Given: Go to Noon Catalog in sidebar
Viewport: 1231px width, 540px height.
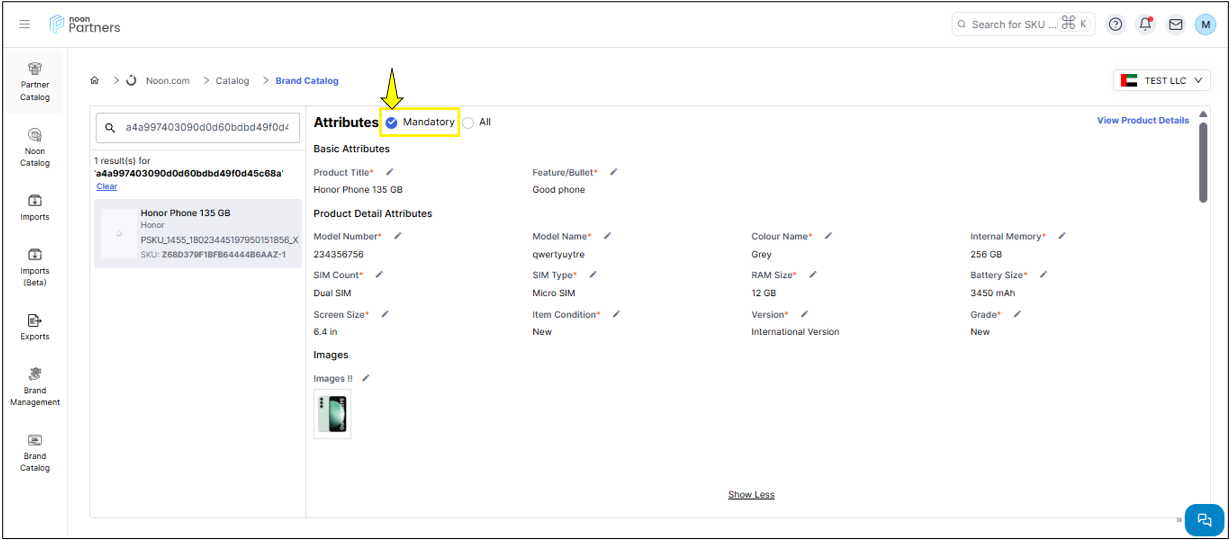Looking at the screenshot, I should point(35,146).
